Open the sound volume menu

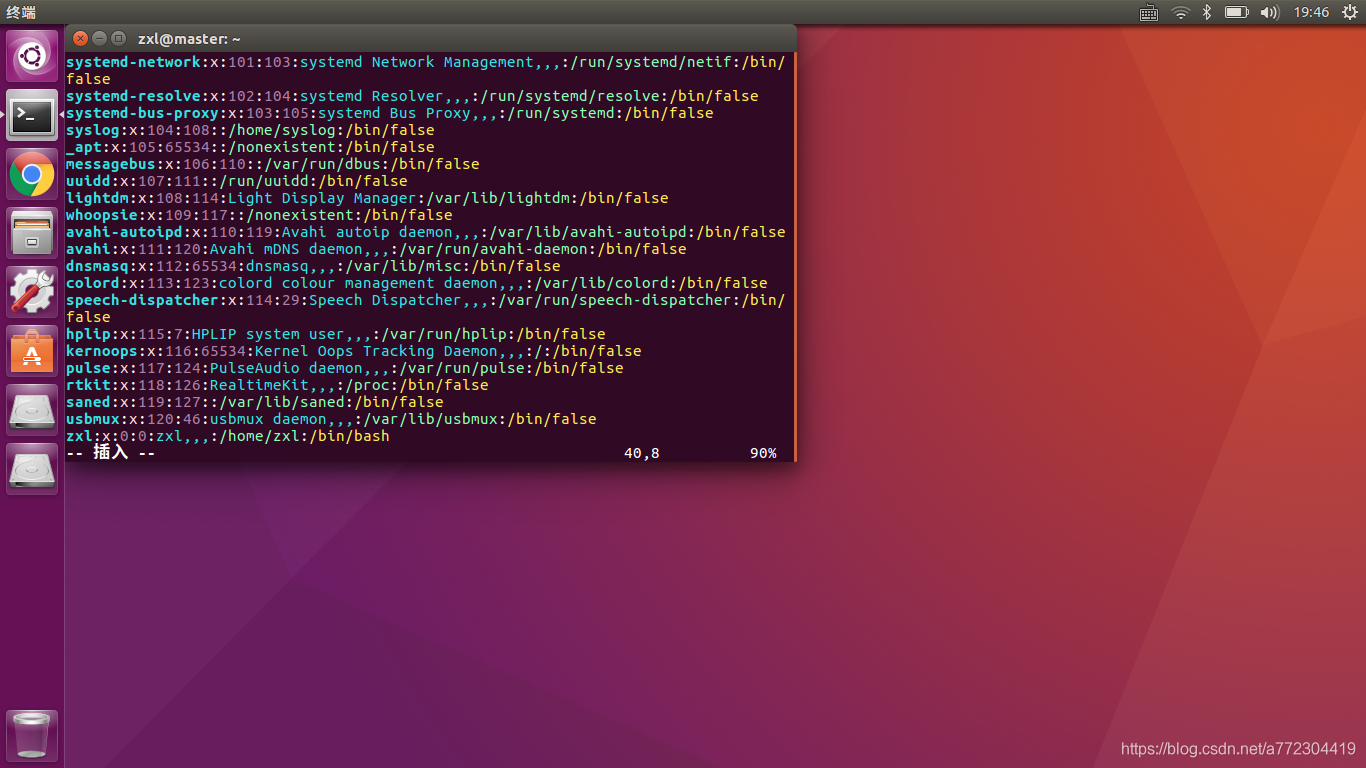tap(1270, 13)
